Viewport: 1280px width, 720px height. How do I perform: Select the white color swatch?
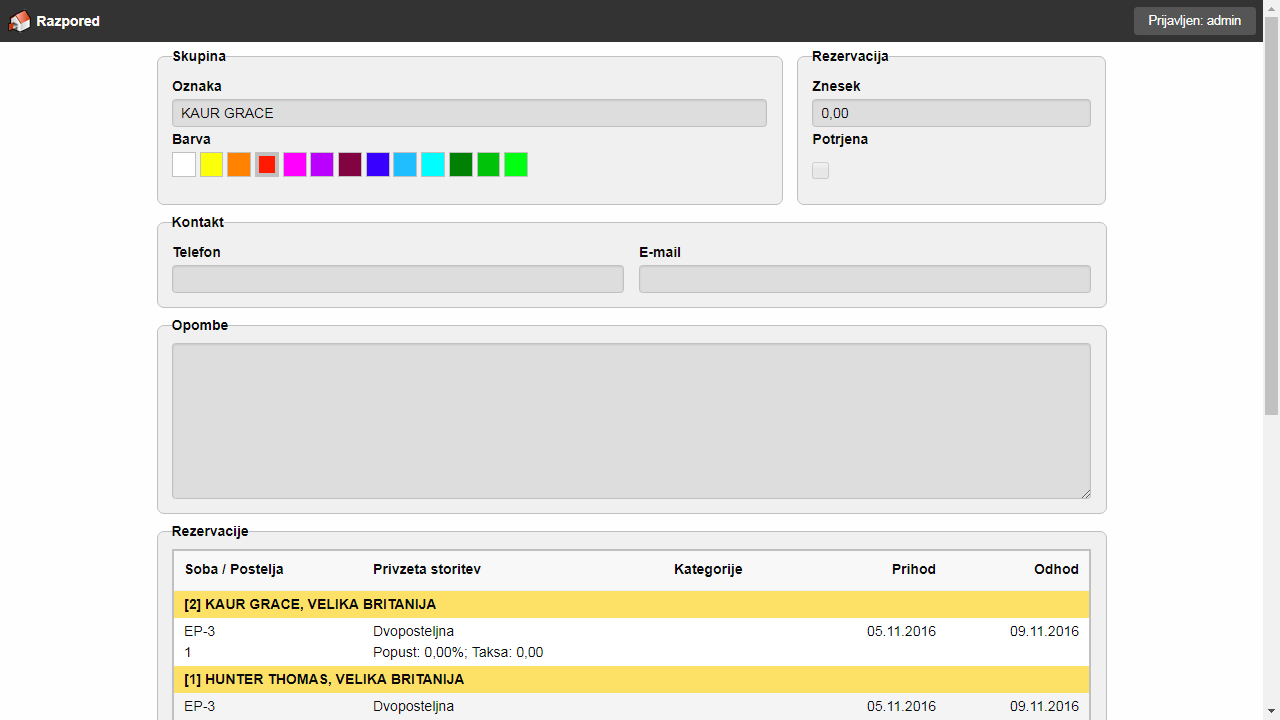(x=184, y=165)
